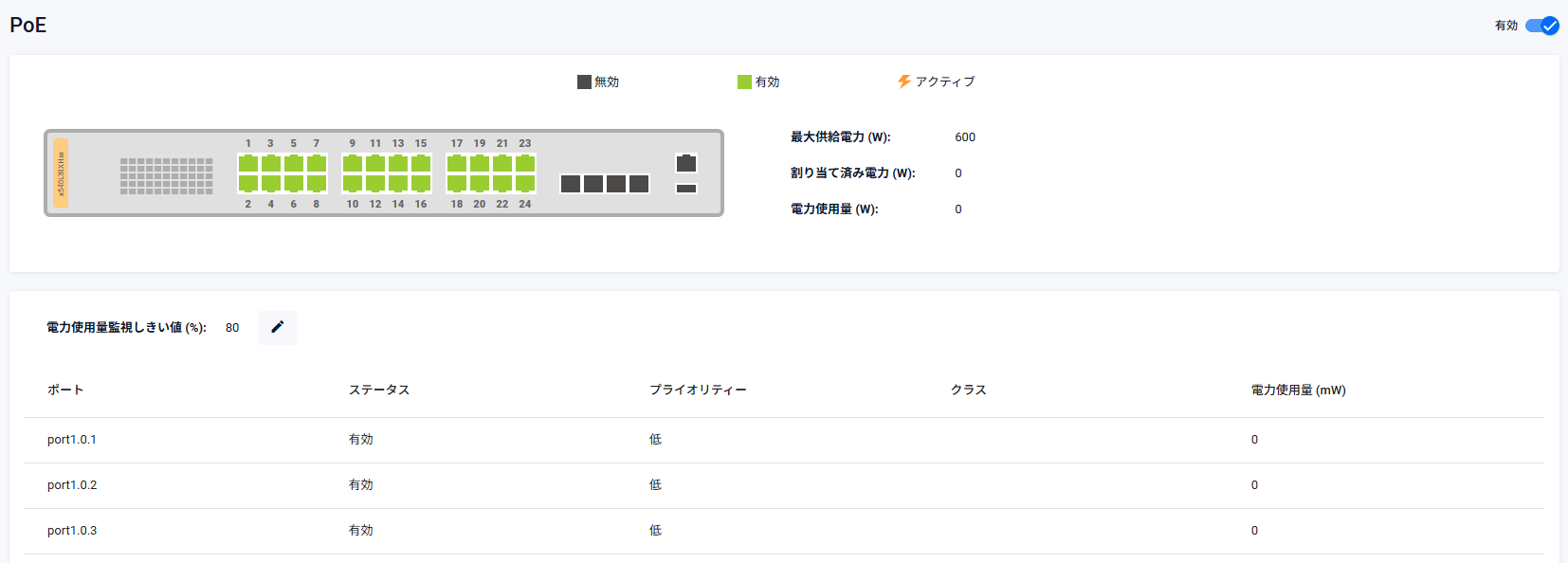The height and width of the screenshot is (563, 1568).
Task: Toggle the PoE 有効 switch off
Action: (1541, 26)
